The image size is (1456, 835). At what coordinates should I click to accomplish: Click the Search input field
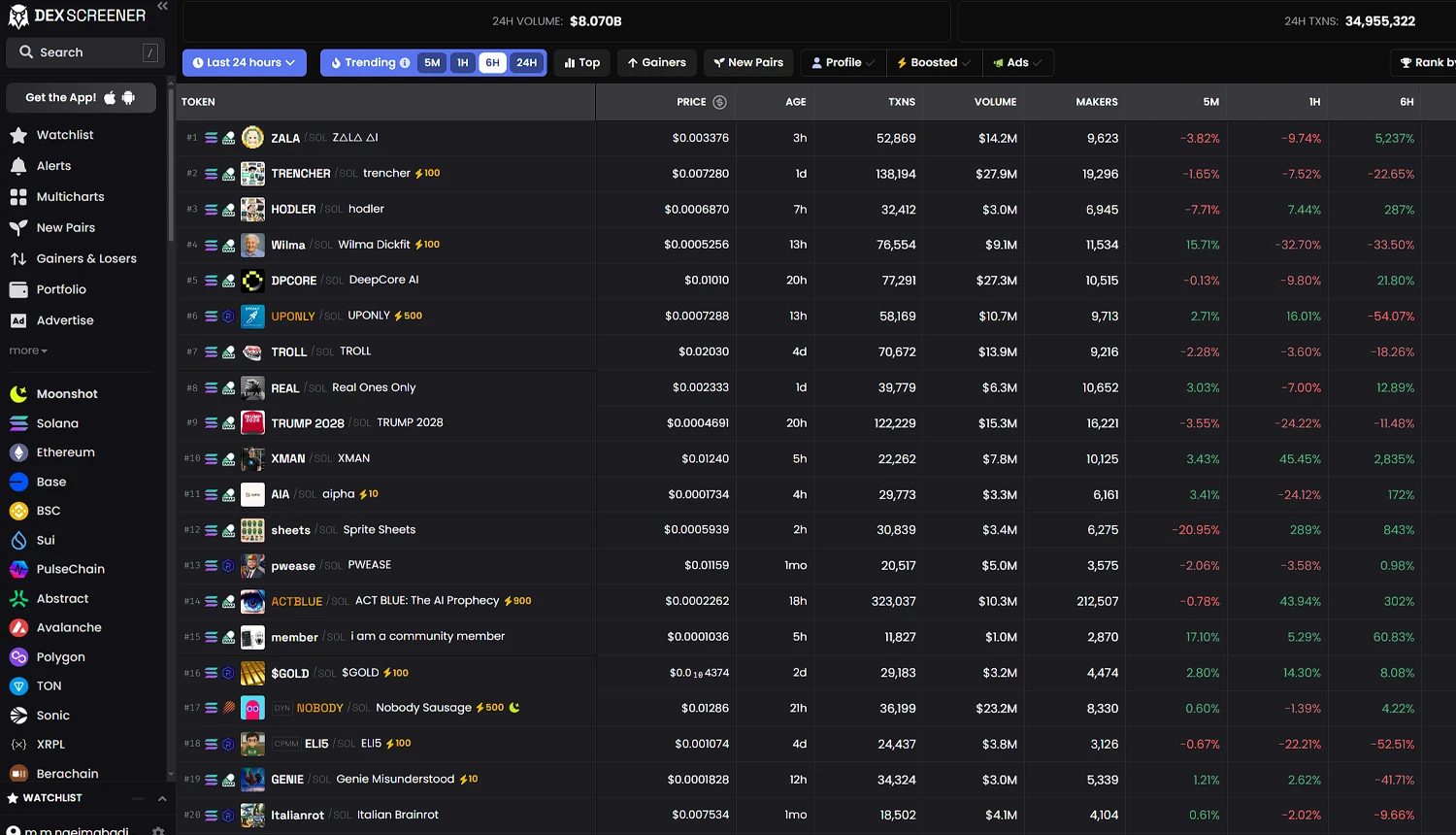[85, 52]
